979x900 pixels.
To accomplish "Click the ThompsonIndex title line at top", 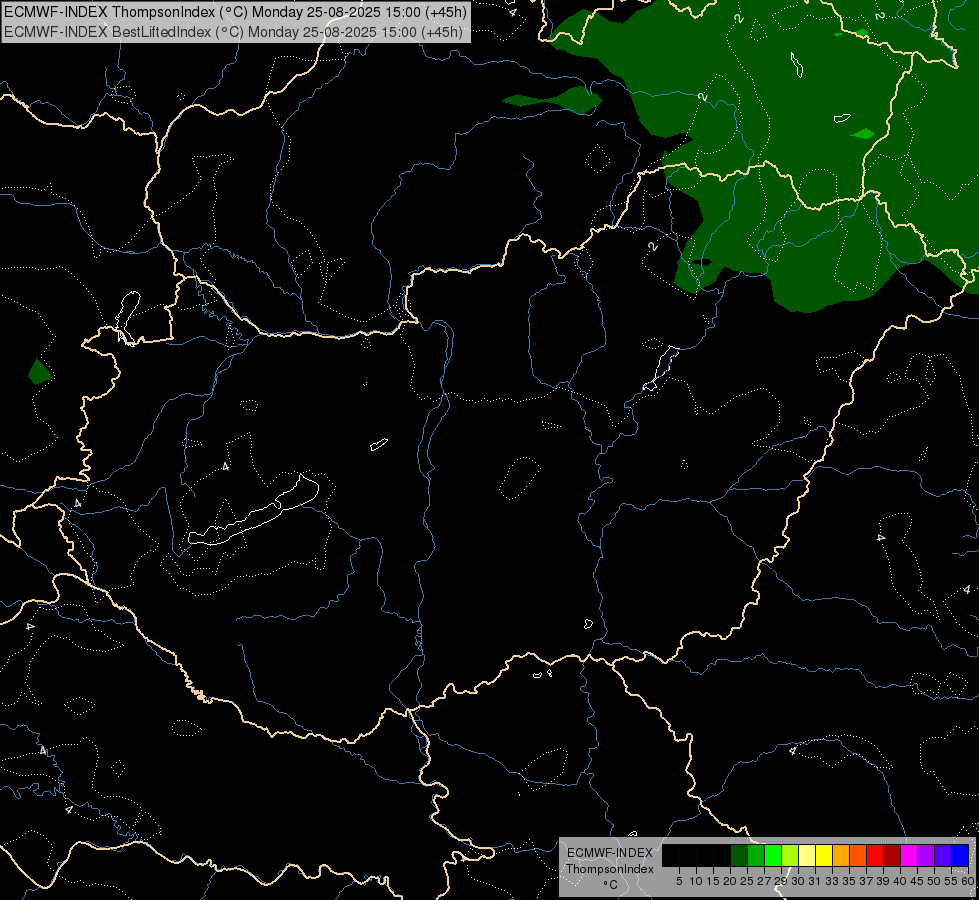I will click(x=235, y=12).
